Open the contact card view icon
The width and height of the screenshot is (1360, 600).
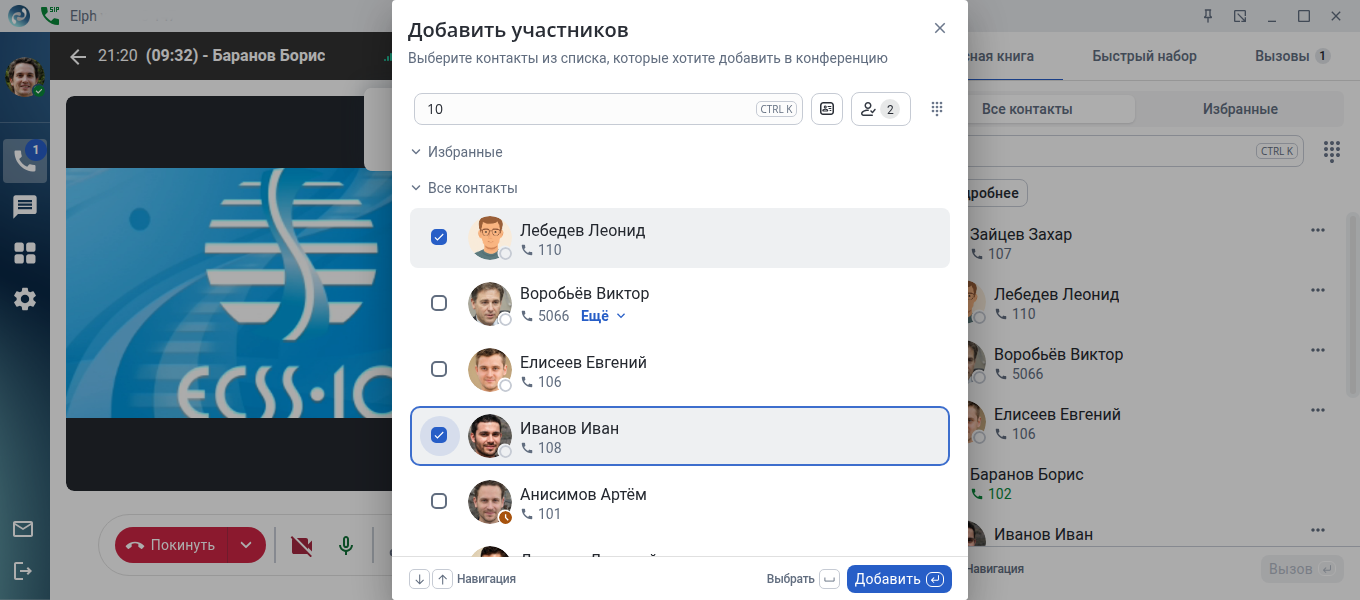pos(827,109)
